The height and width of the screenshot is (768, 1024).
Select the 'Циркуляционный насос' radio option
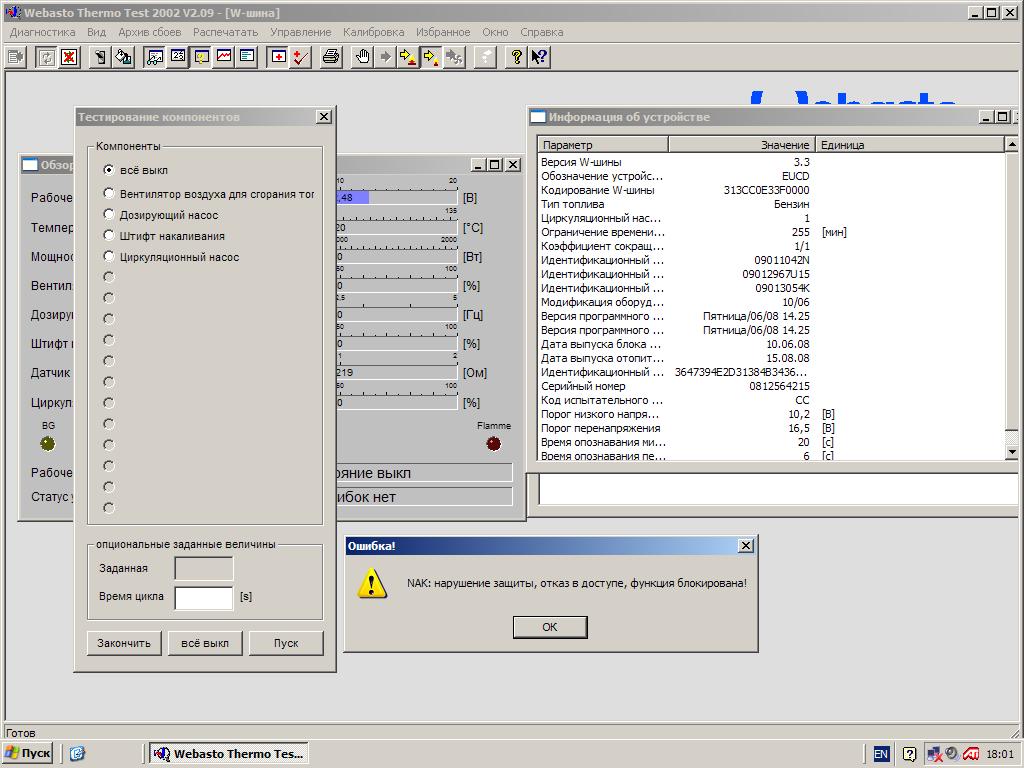(109, 256)
